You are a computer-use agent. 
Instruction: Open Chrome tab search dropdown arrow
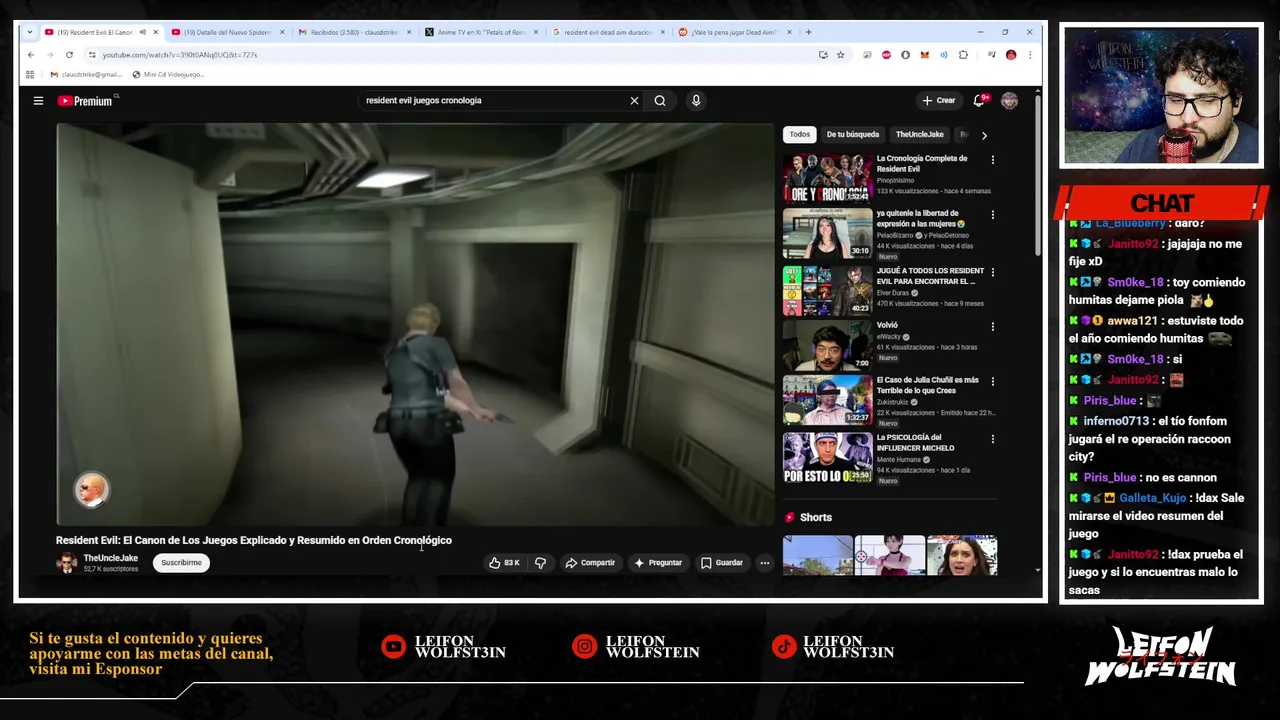(x=30, y=32)
